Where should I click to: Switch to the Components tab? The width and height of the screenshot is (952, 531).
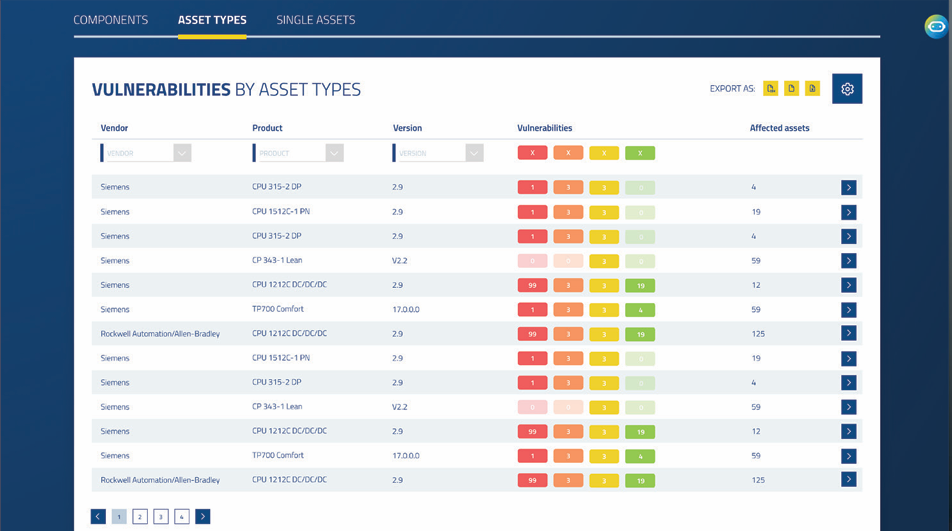pyautogui.click(x=110, y=20)
